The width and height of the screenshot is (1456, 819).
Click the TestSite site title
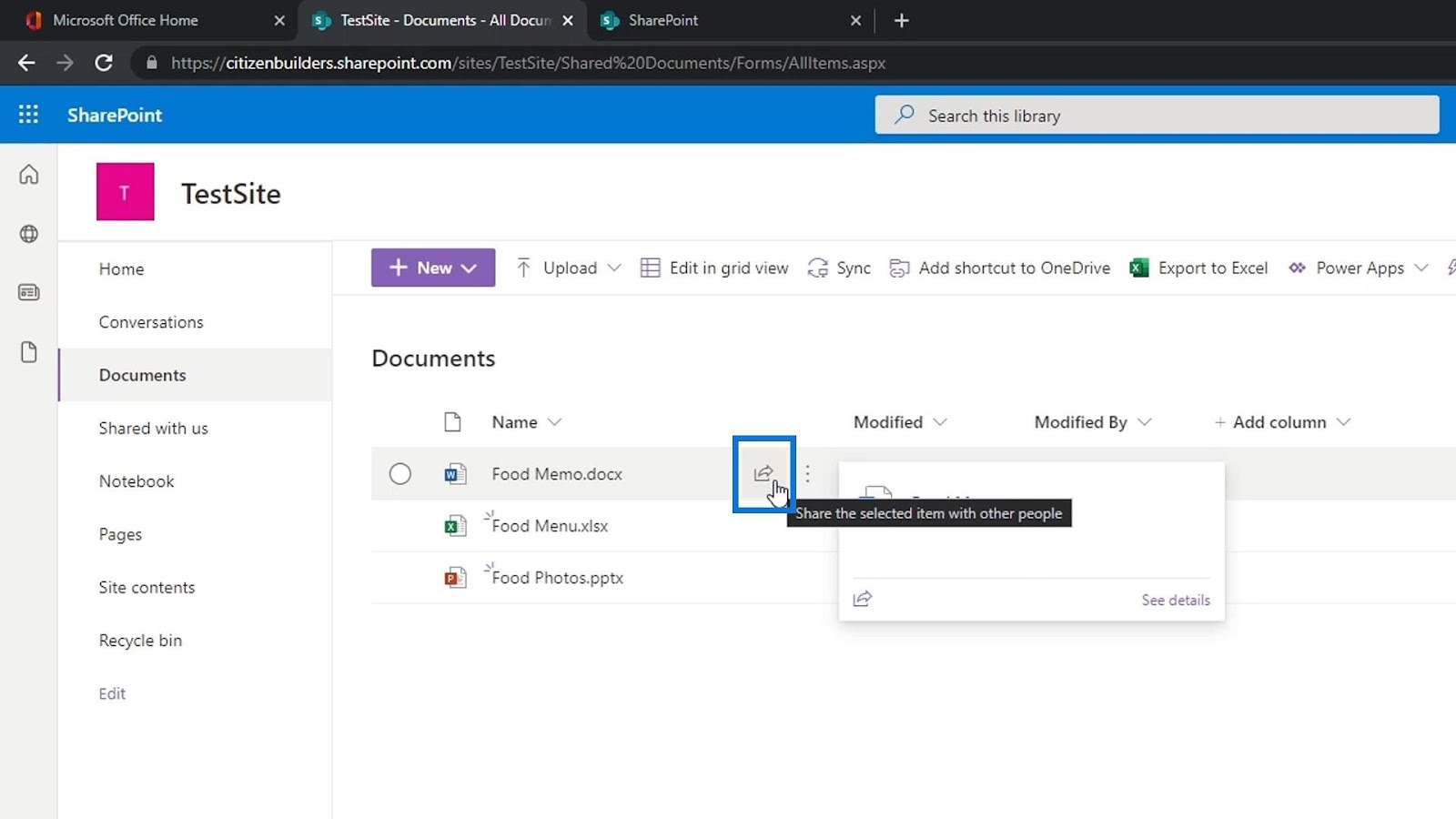(231, 193)
